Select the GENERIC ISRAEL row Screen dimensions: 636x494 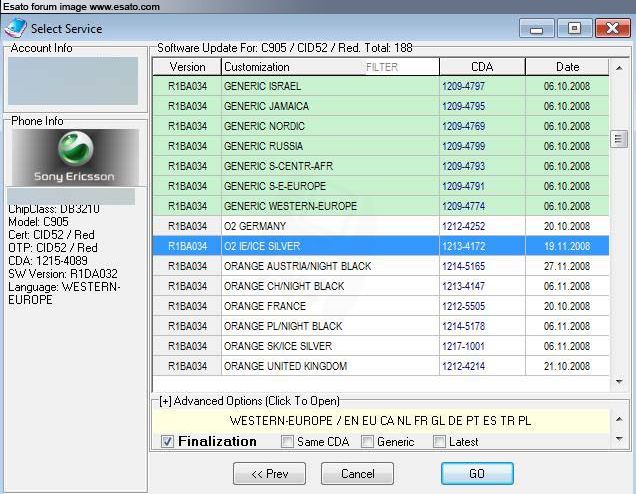point(381,86)
